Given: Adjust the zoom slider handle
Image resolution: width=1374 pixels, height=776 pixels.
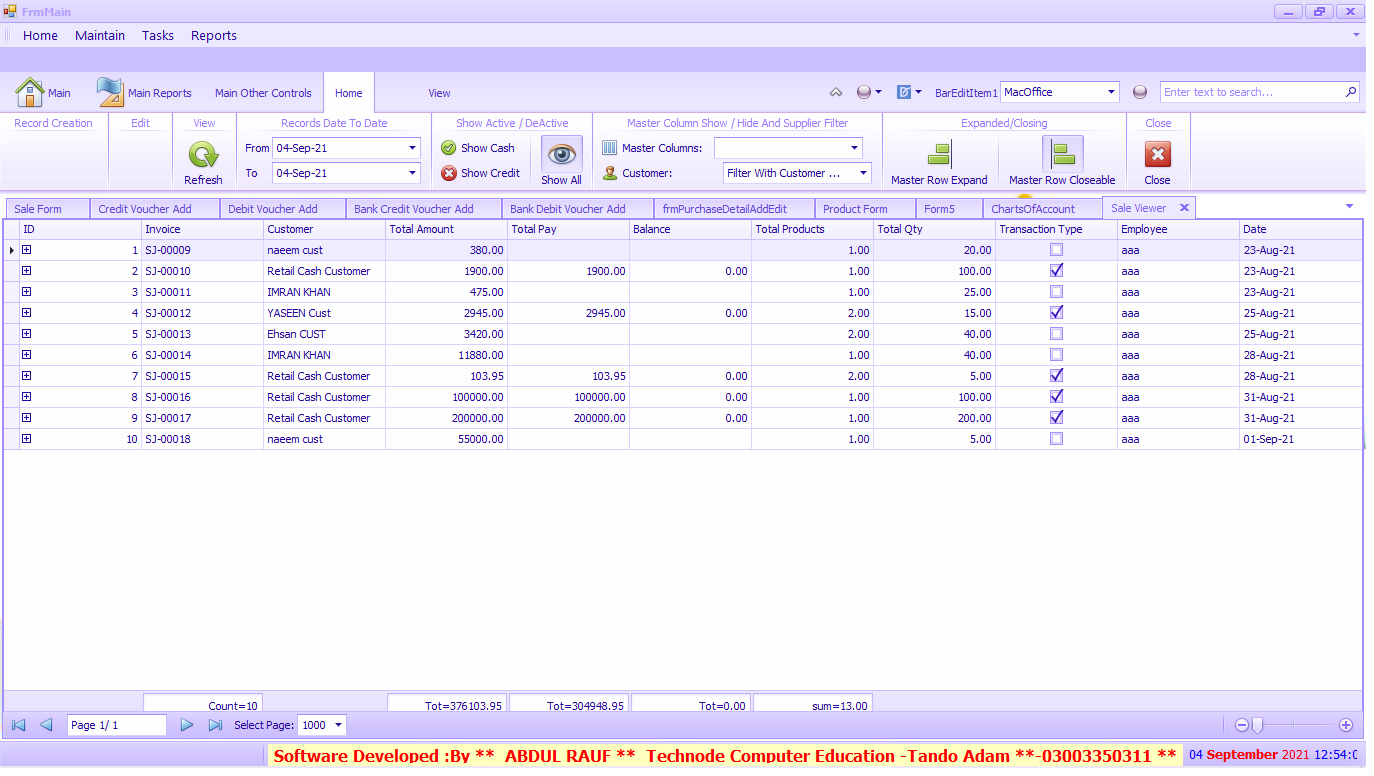Looking at the screenshot, I should pyautogui.click(x=1259, y=725).
